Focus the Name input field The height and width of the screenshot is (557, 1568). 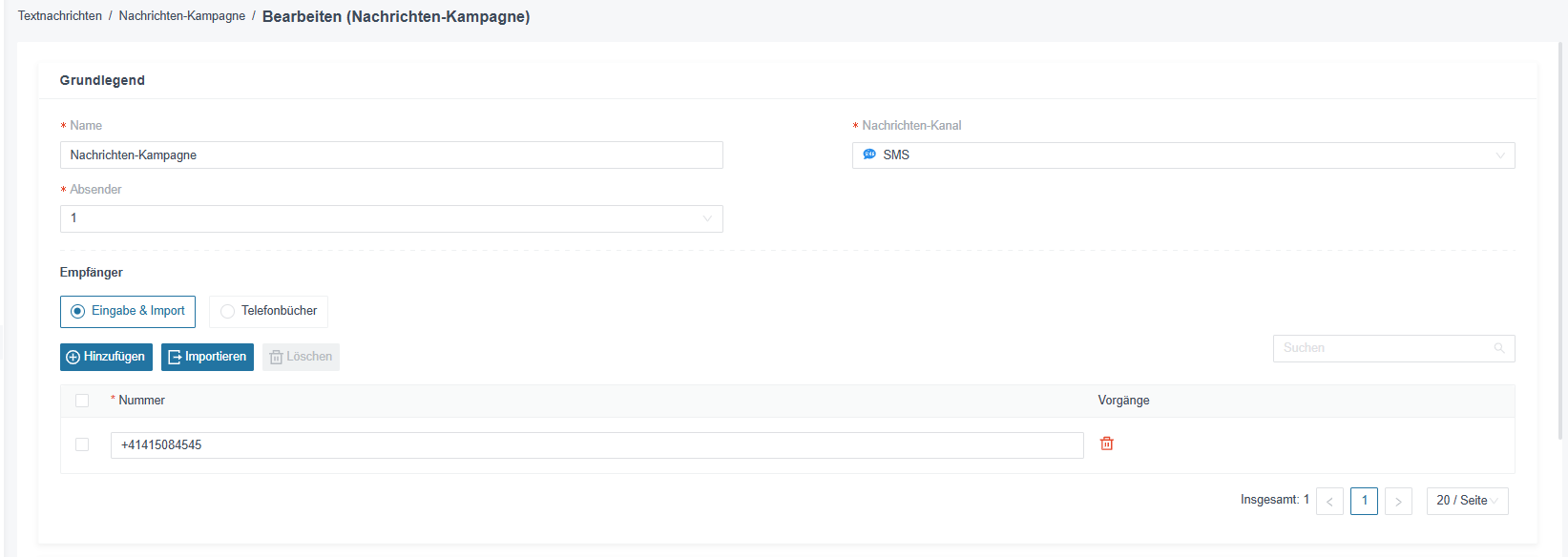click(391, 155)
